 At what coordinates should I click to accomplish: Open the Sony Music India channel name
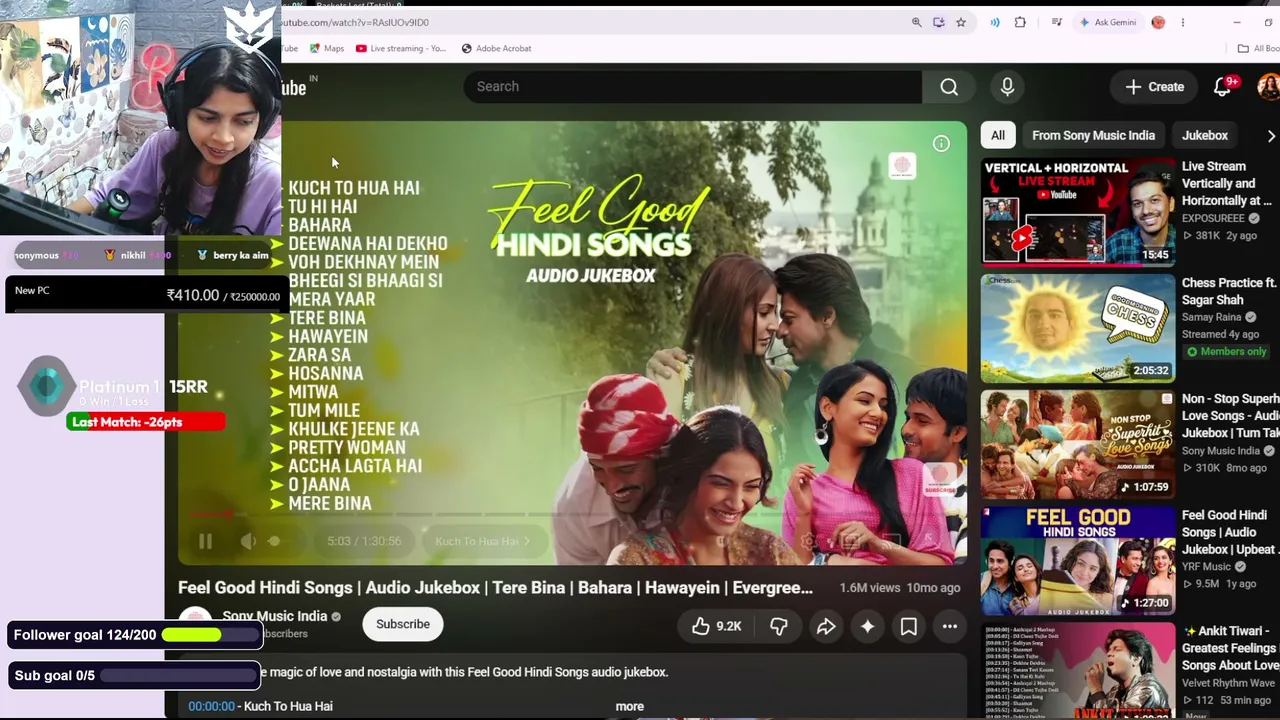point(274,616)
